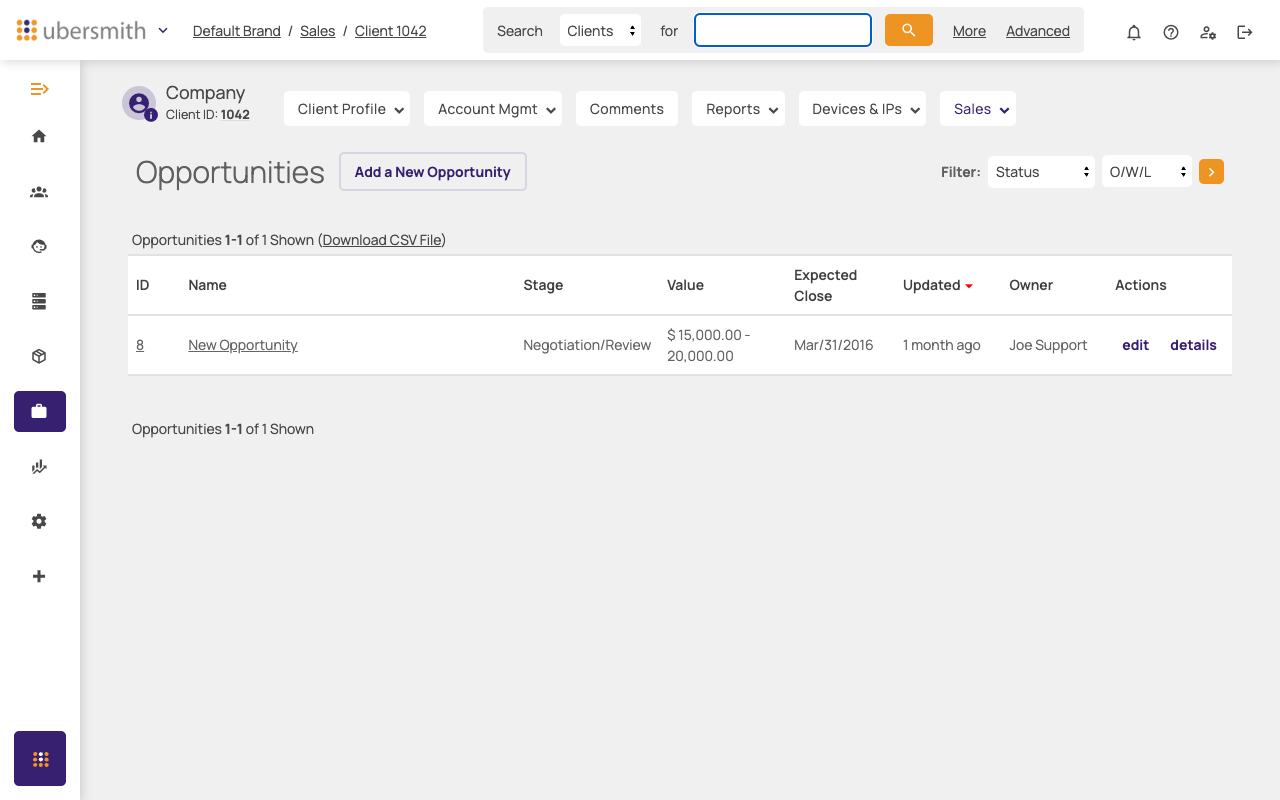Image resolution: width=1280 pixels, height=800 pixels.
Task: Expand the Client Profile menu
Action: click(348, 109)
